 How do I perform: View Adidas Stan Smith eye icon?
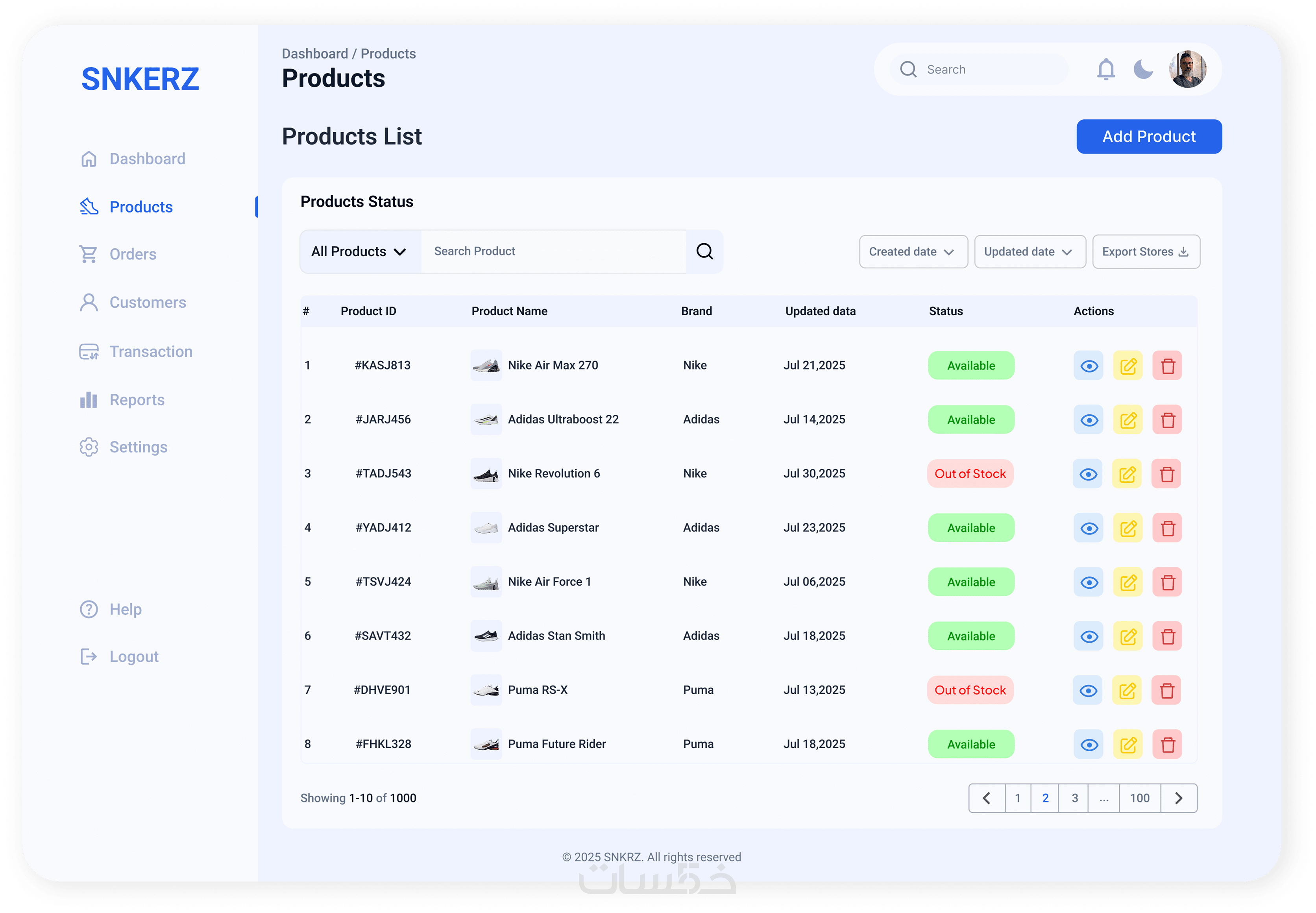1089,636
